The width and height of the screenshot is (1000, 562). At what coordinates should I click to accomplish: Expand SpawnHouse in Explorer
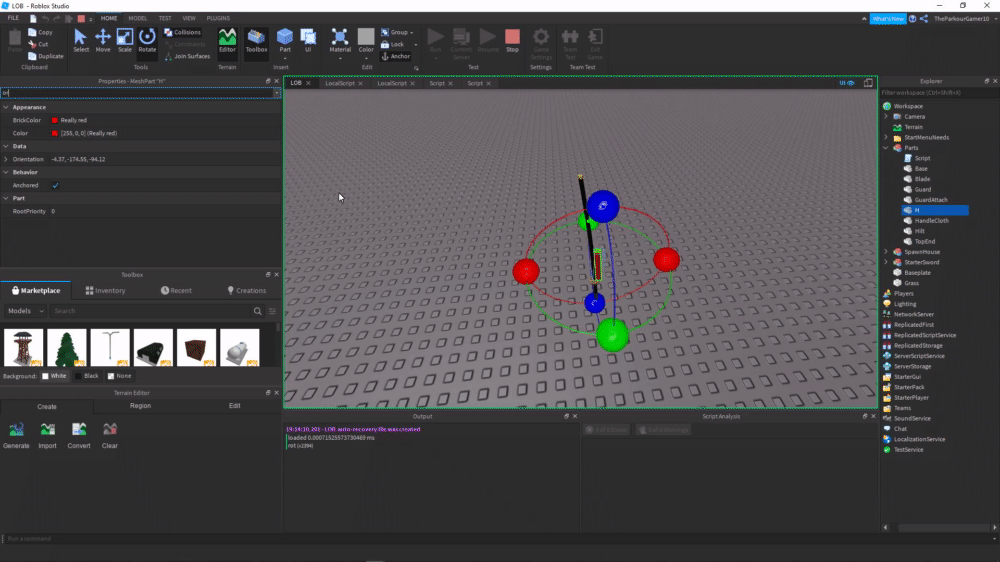coord(886,252)
